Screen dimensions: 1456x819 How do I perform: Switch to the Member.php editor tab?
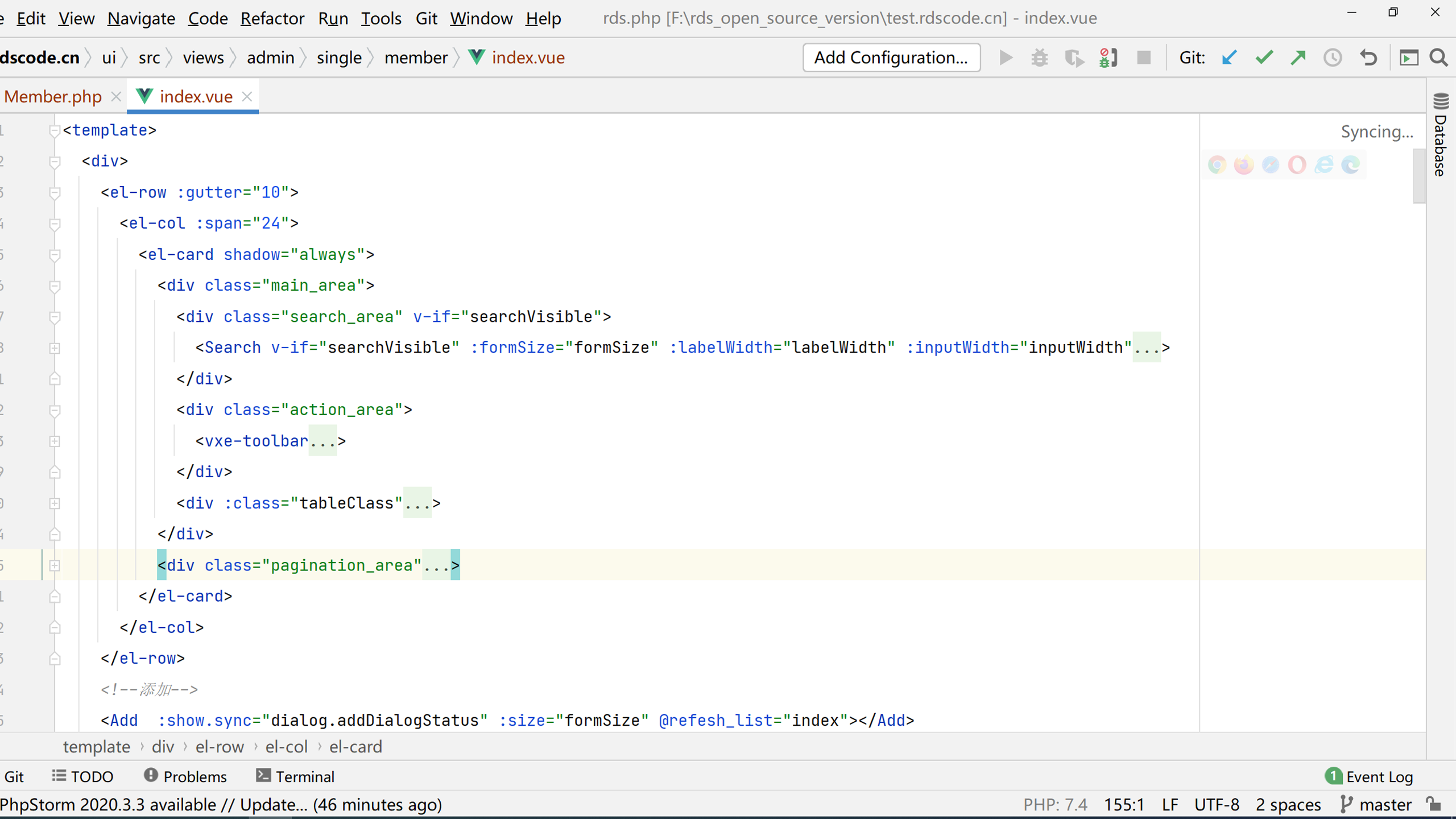point(53,97)
